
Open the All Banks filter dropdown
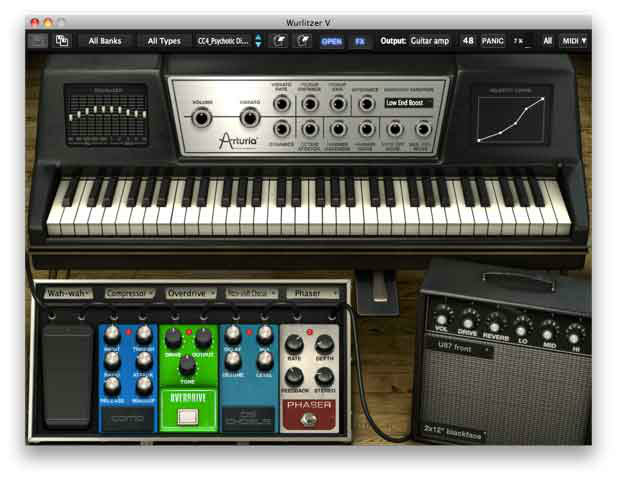pos(105,41)
